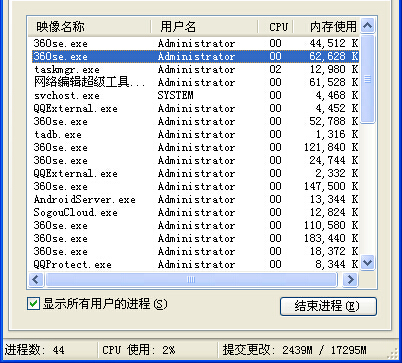Select QQExternal.exe row using 4,452 K
The width and height of the screenshot is (402, 363).
[x=195, y=108]
